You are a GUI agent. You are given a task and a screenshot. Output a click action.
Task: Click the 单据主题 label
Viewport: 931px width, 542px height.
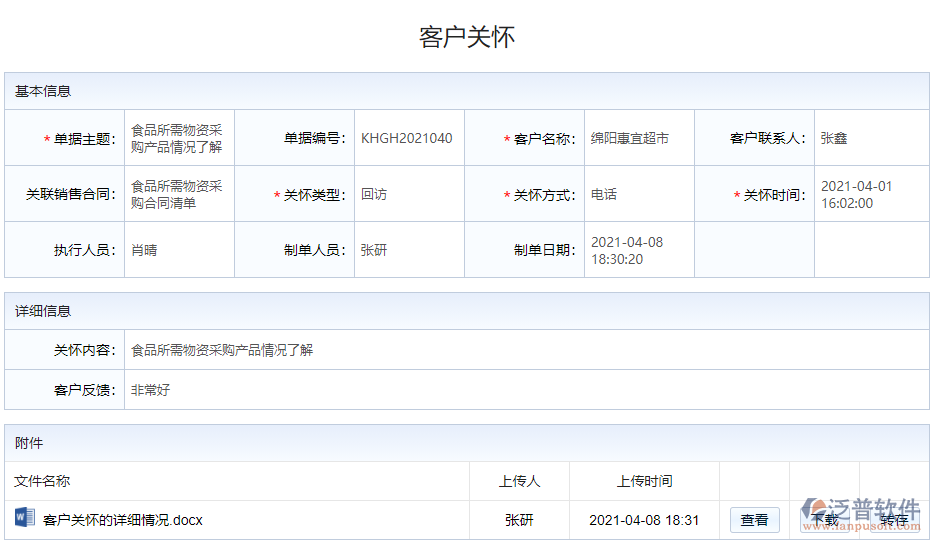[84, 138]
